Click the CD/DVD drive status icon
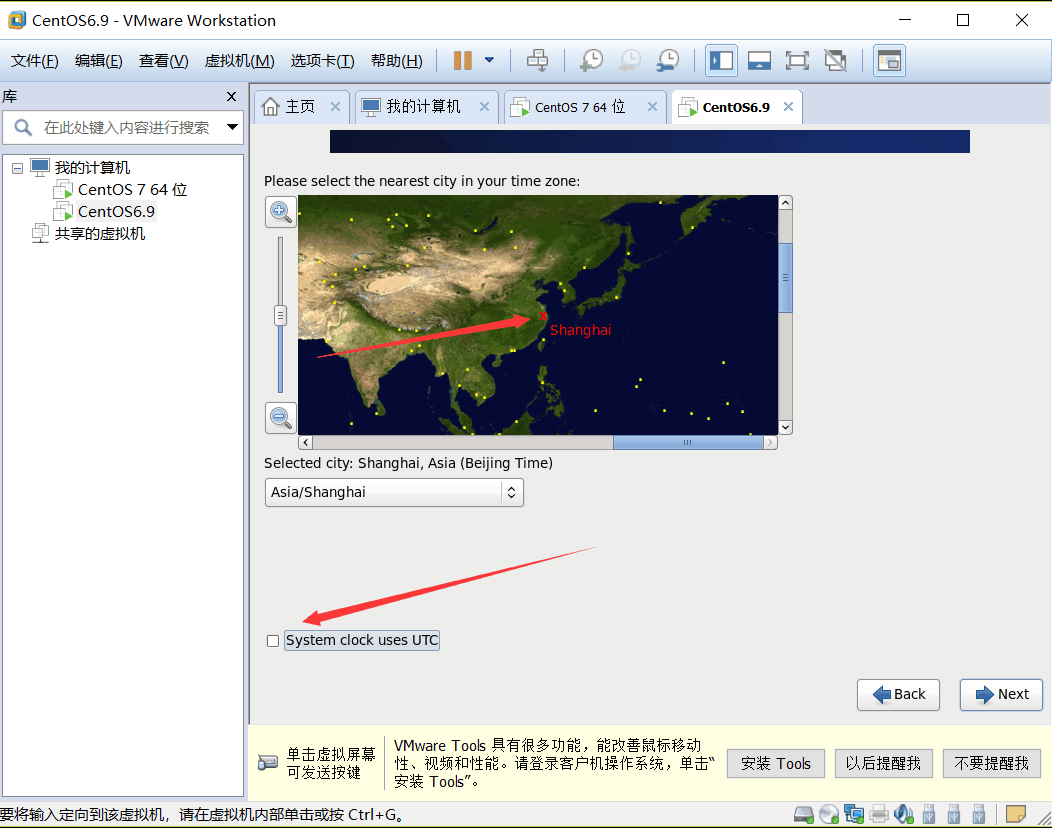1052x828 pixels. click(829, 815)
